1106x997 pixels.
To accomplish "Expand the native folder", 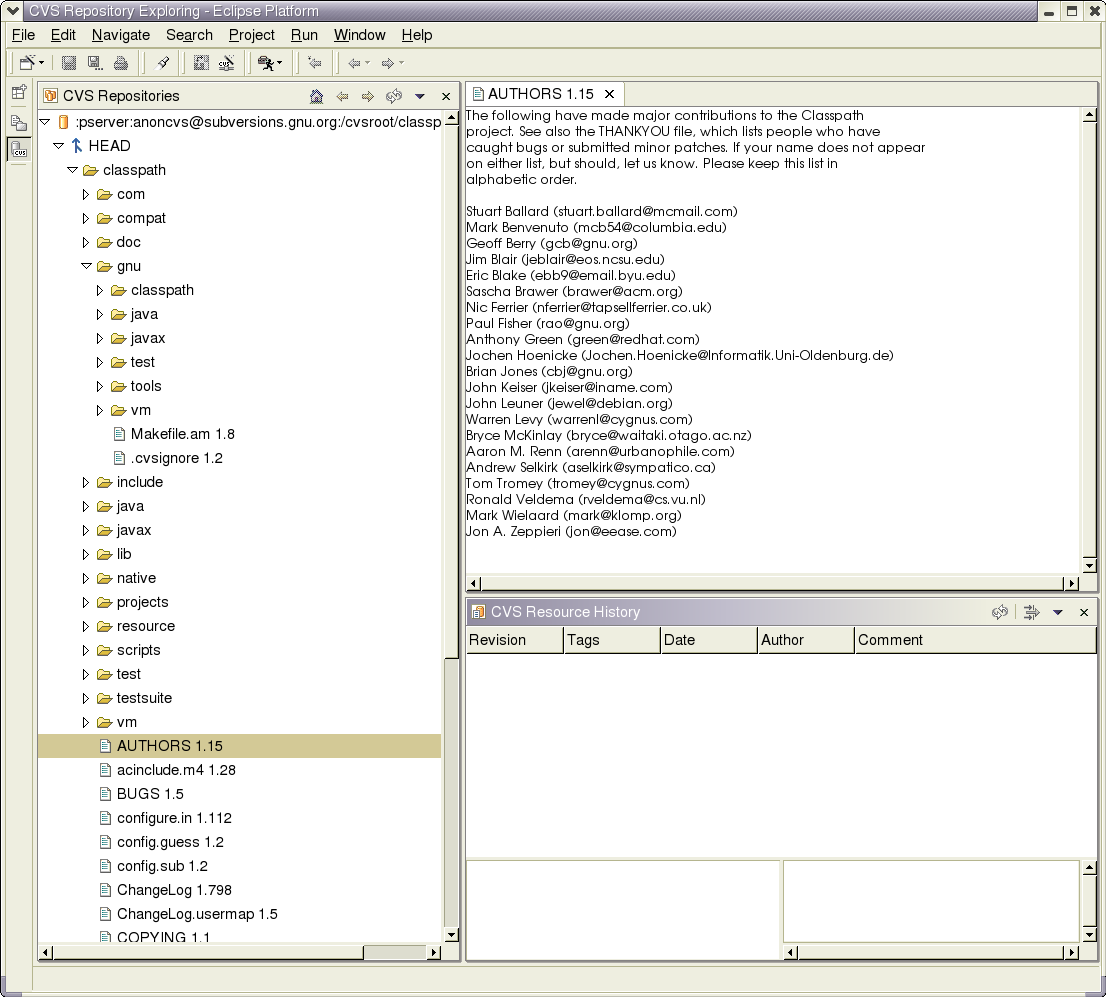I will tap(86, 579).
